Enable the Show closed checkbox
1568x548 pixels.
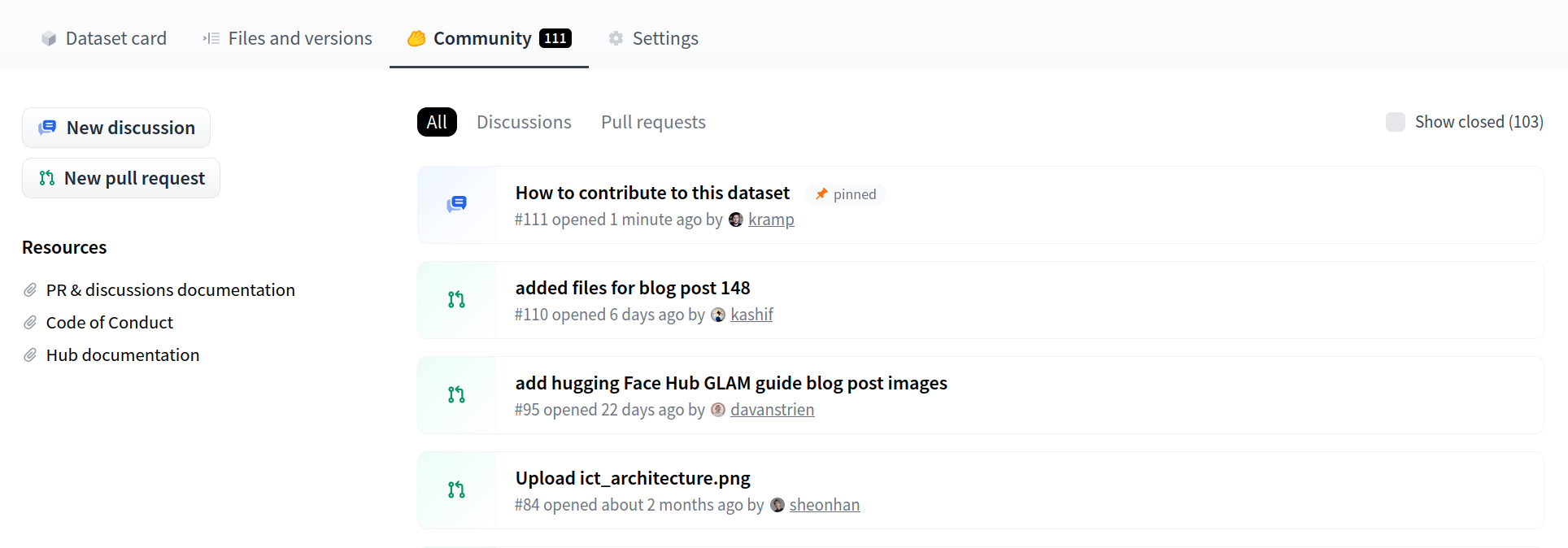coord(1396,122)
